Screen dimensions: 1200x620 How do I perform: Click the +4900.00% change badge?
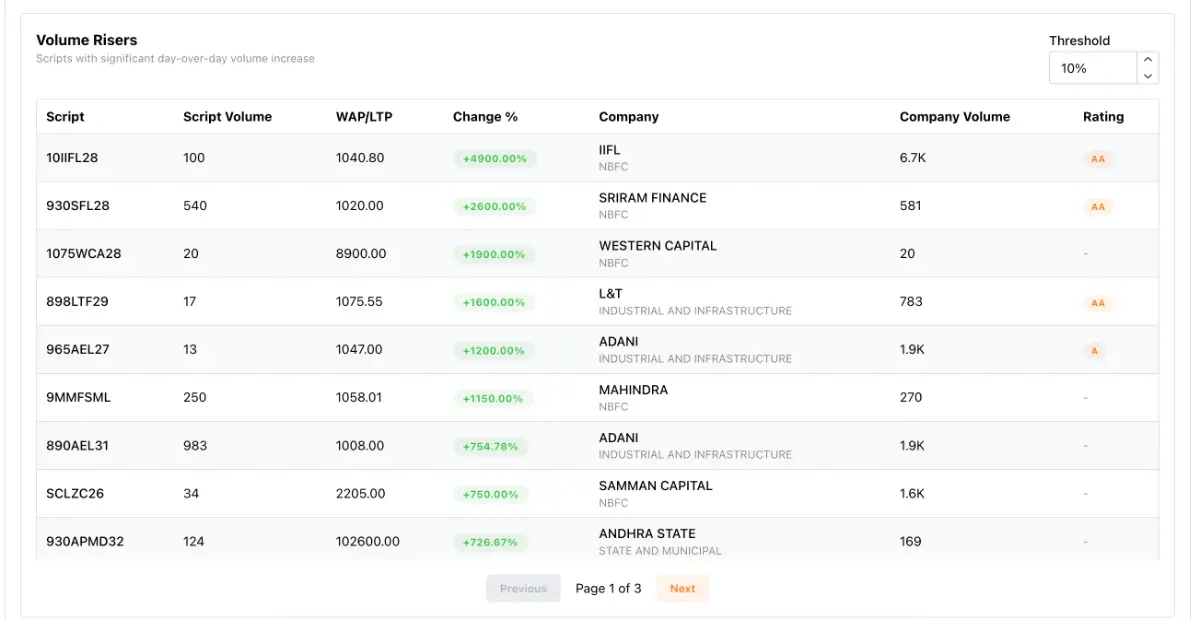coord(494,158)
